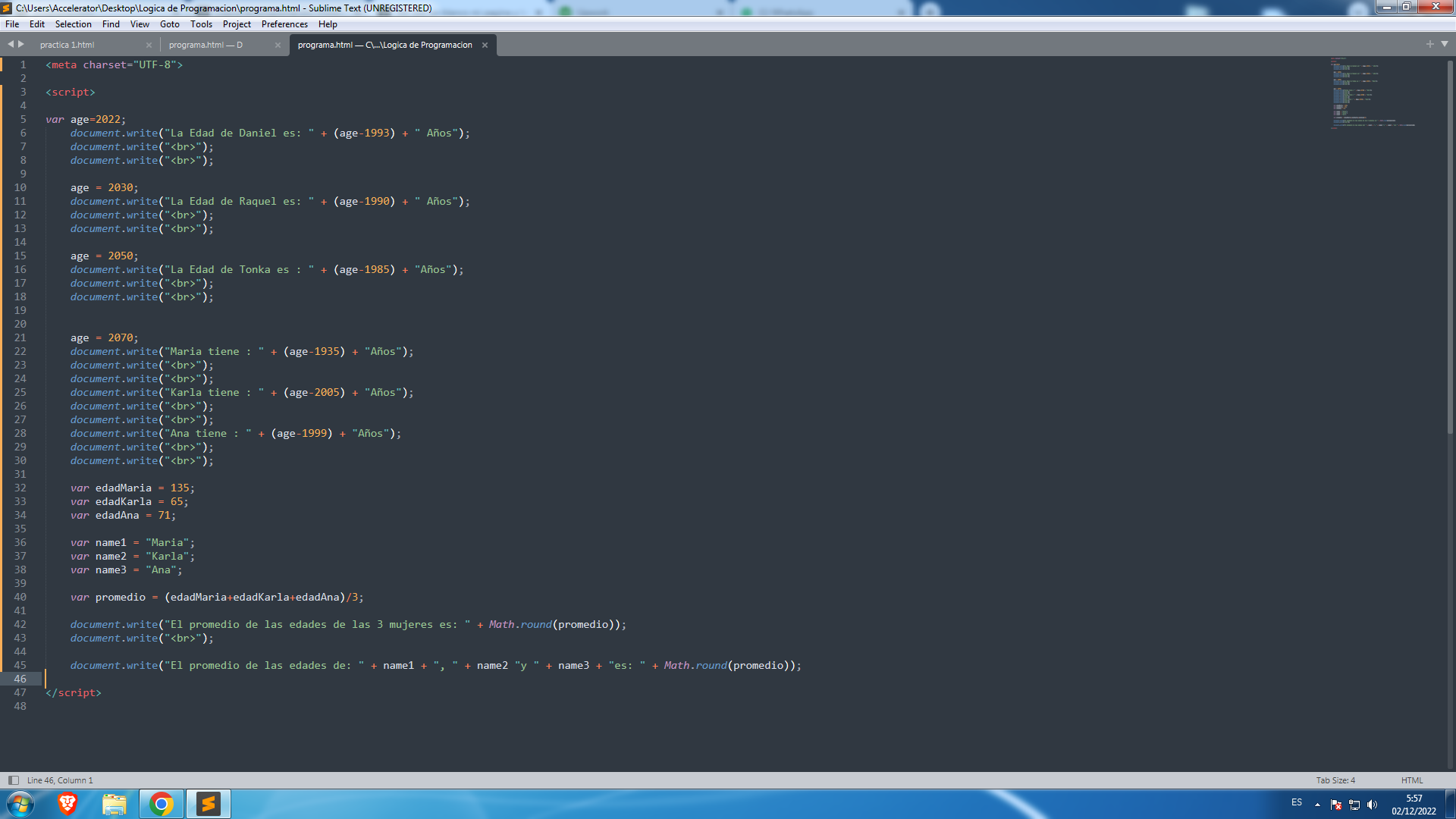Open Brave browser from taskbar
Image resolution: width=1456 pixels, height=819 pixels.
pos(67,804)
